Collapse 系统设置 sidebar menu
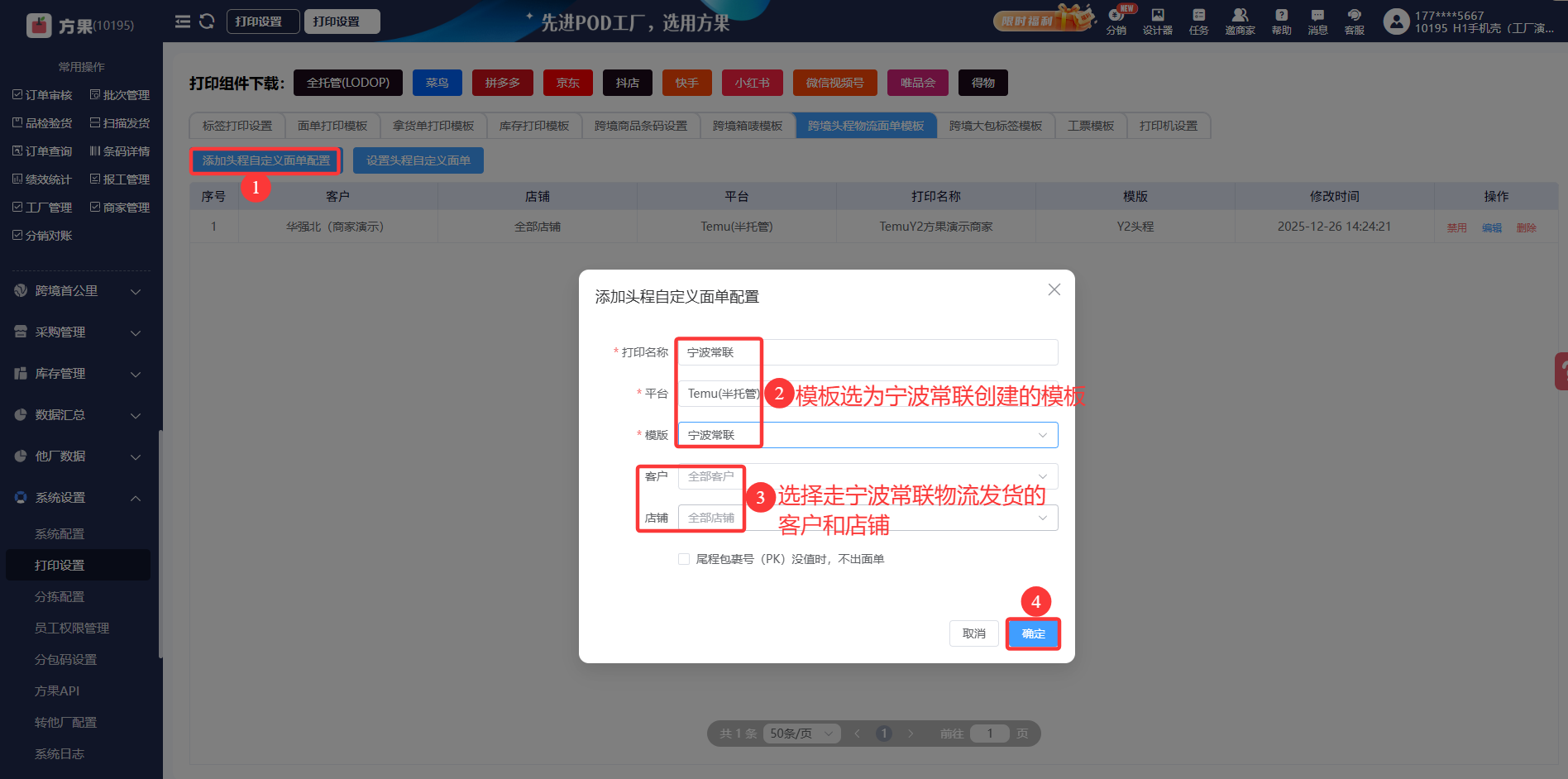This screenshot has width=1568, height=779. (79, 498)
